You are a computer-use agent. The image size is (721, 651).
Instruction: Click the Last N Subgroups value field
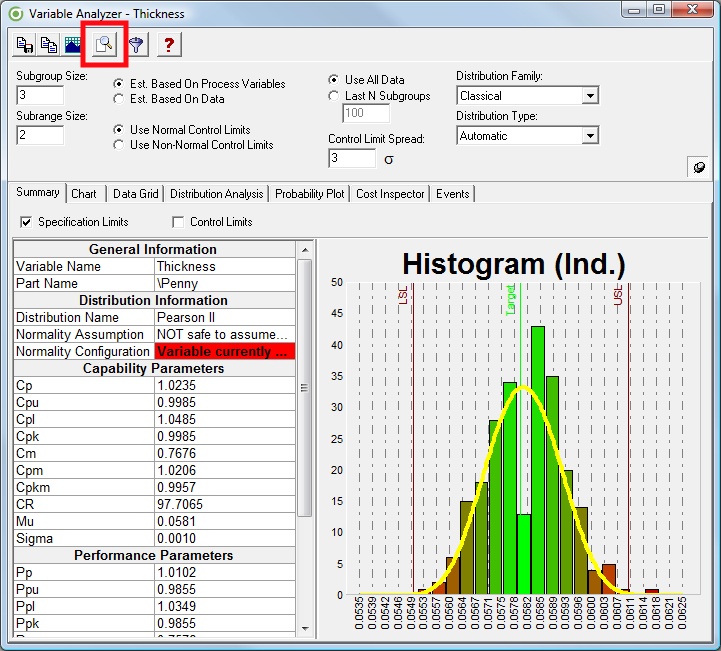coord(366,113)
